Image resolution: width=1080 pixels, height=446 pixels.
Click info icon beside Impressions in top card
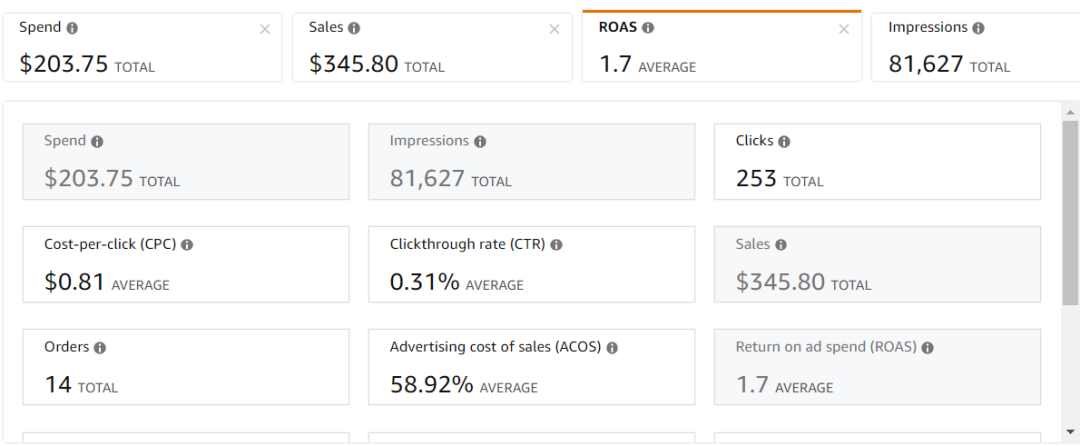click(978, 28)
